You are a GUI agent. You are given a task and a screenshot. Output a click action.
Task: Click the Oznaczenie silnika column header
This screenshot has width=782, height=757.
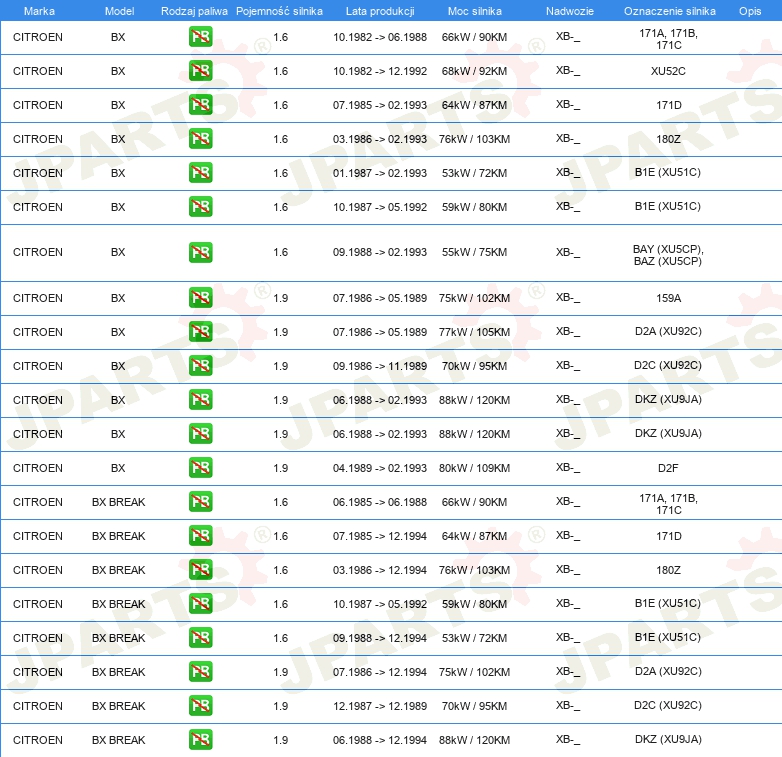(669, 11)
